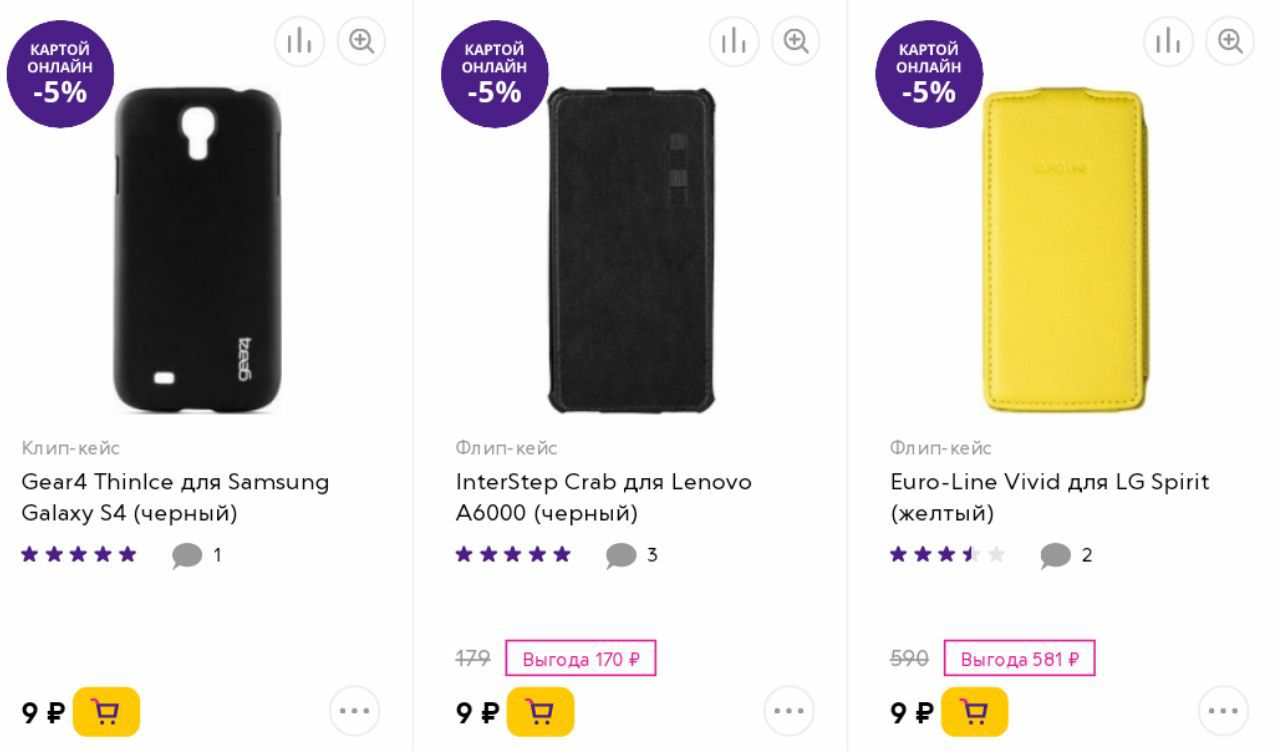1280x751 pixels.
Task: Add Gear4 ThinIce case to cart
Action: [x=106, y=712]
